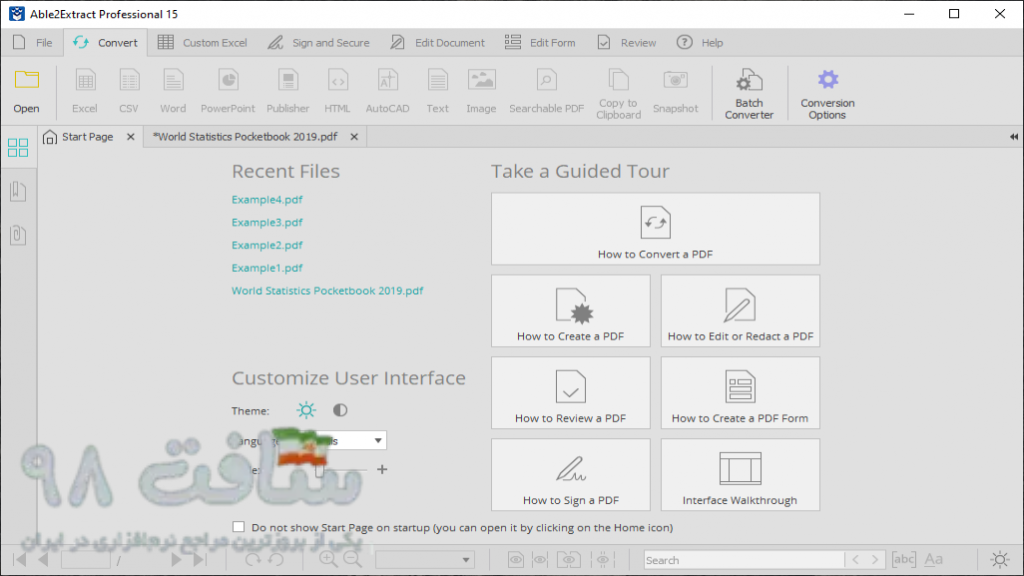Select the dark theme half-circle option

tap(340, 410)
